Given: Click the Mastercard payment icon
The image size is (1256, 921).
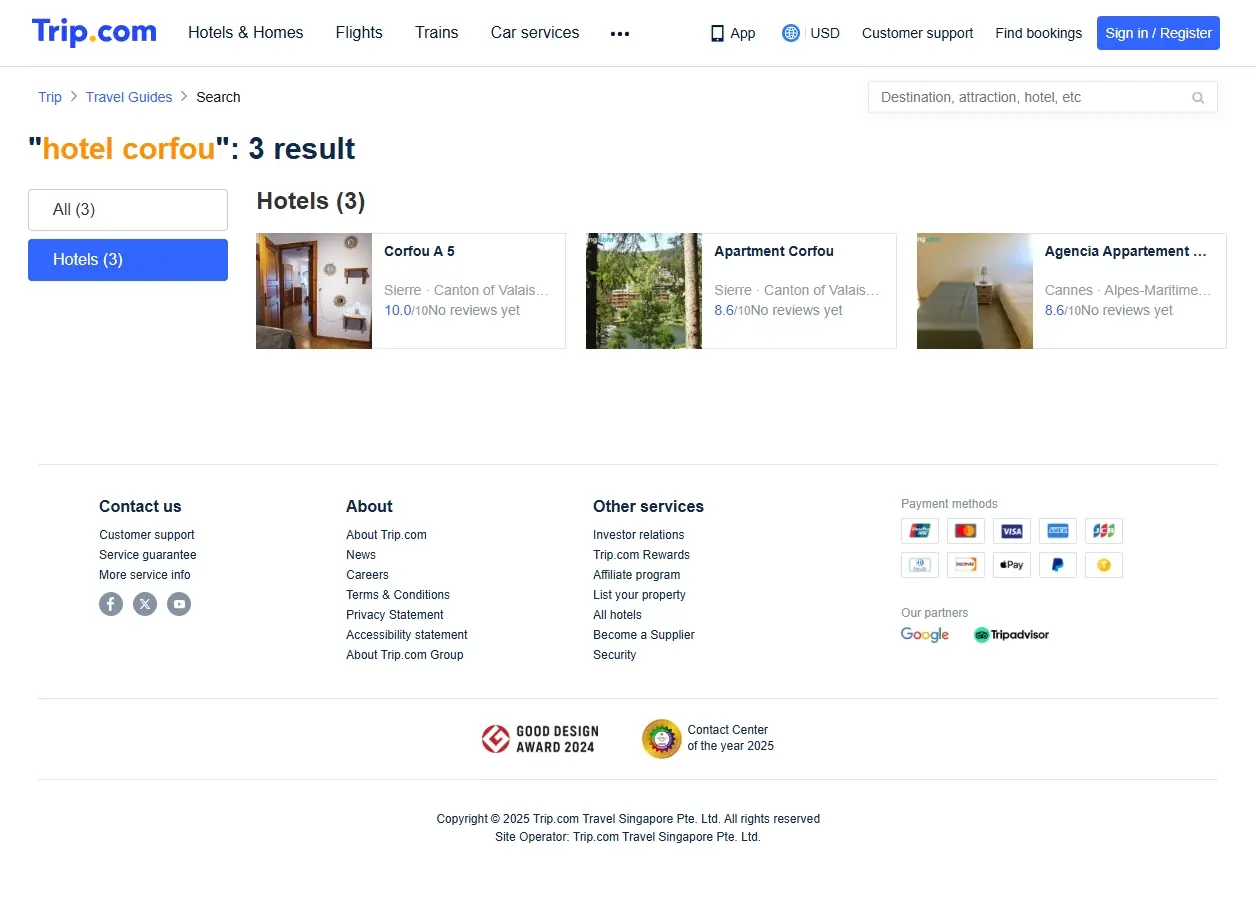Looking at the screenshot, I should coord(966,531).
